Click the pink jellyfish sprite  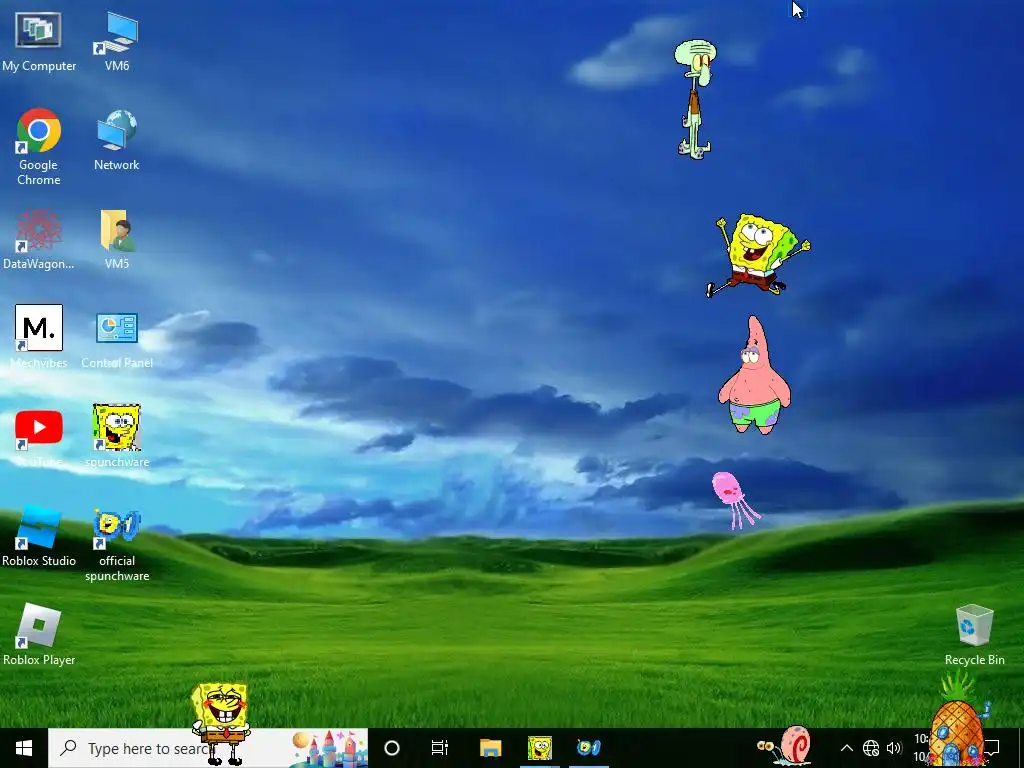coord(735,500)
